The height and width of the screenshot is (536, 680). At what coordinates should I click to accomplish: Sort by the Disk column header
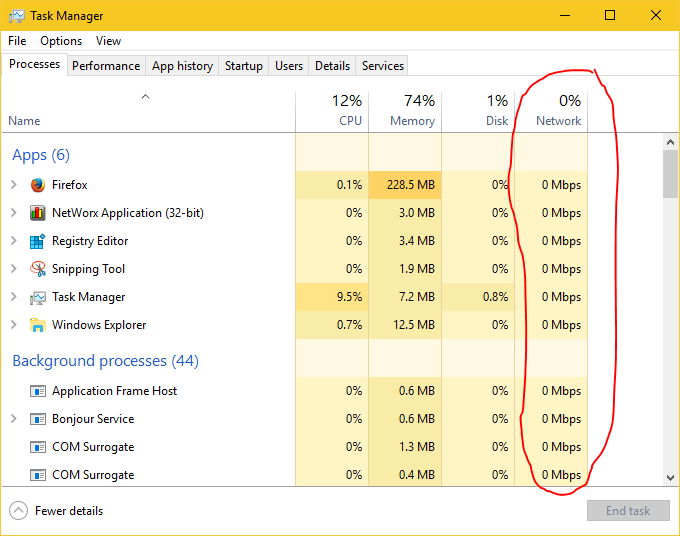tap(478, 111)
